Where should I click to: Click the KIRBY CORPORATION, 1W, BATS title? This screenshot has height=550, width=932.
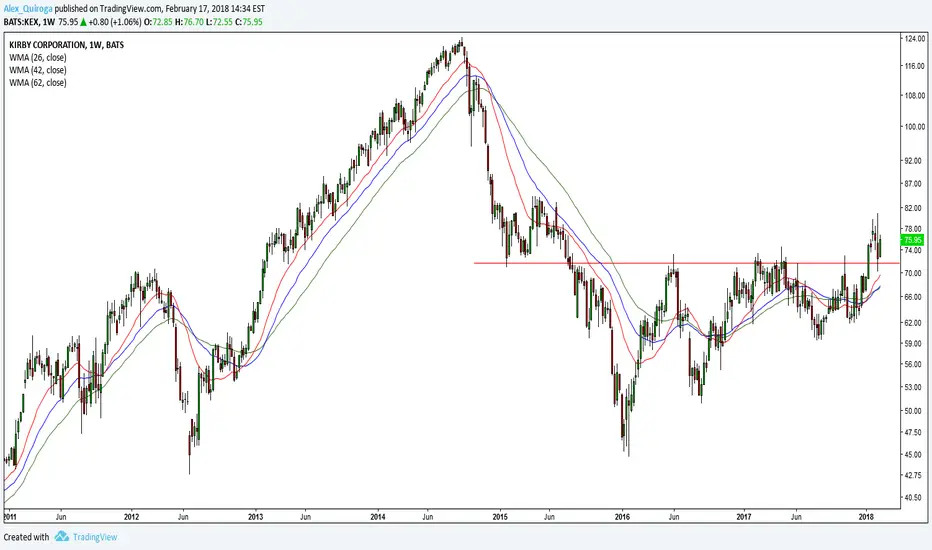point(67,45)
